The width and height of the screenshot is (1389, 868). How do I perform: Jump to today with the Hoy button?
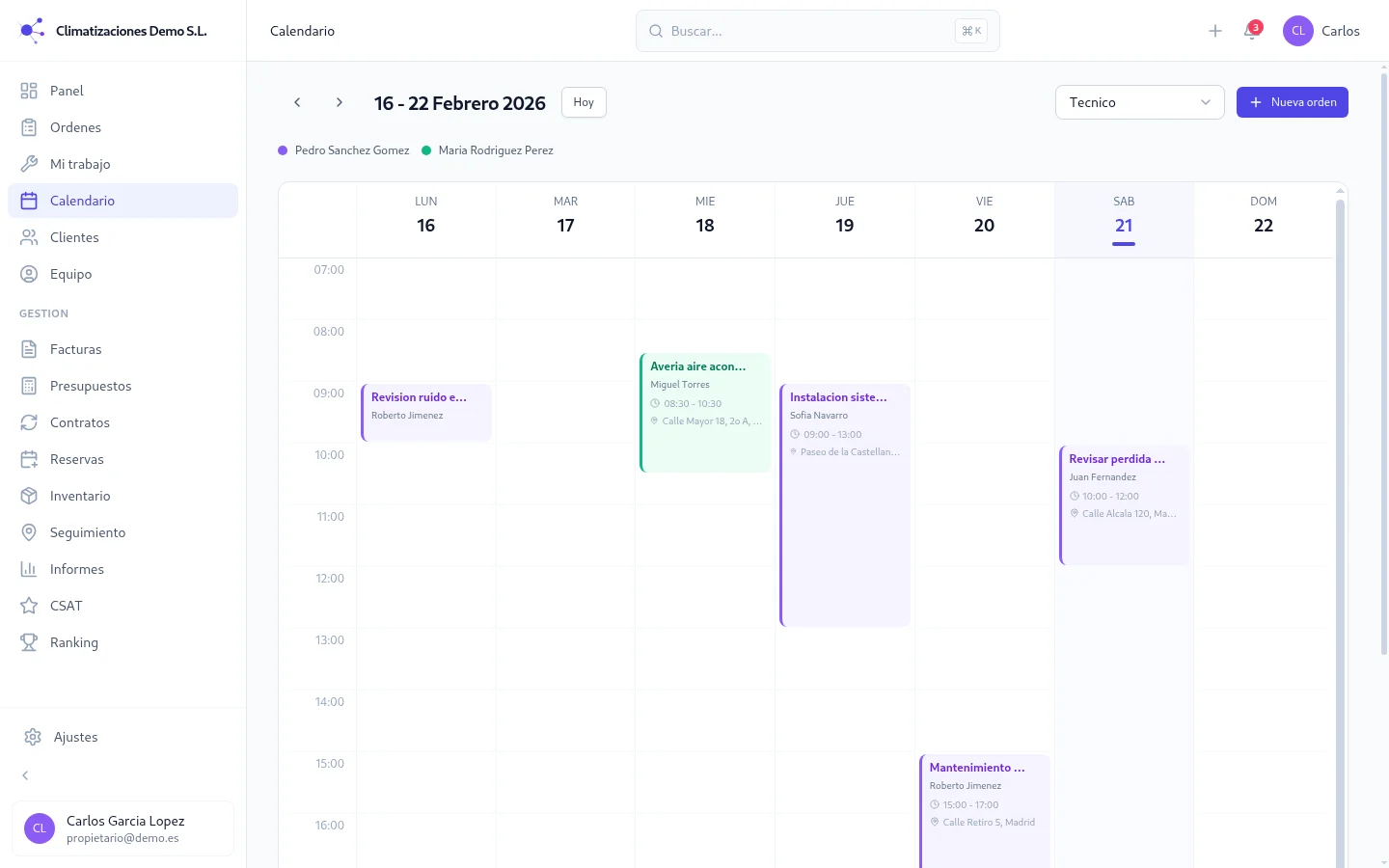click(583, 101)
